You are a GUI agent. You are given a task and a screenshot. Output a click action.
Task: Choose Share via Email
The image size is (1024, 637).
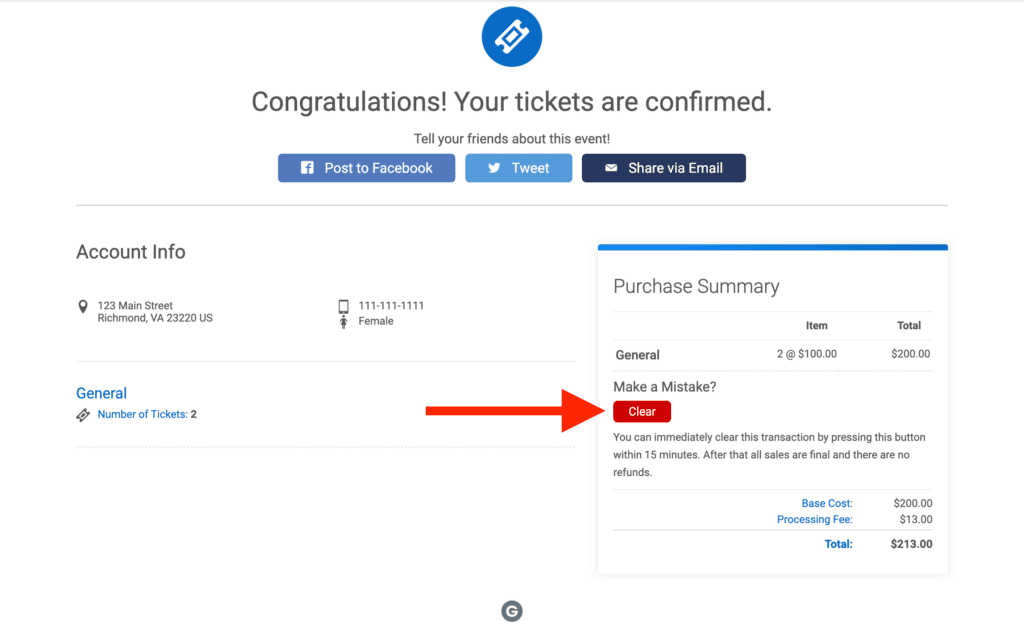tap(663, 167)
